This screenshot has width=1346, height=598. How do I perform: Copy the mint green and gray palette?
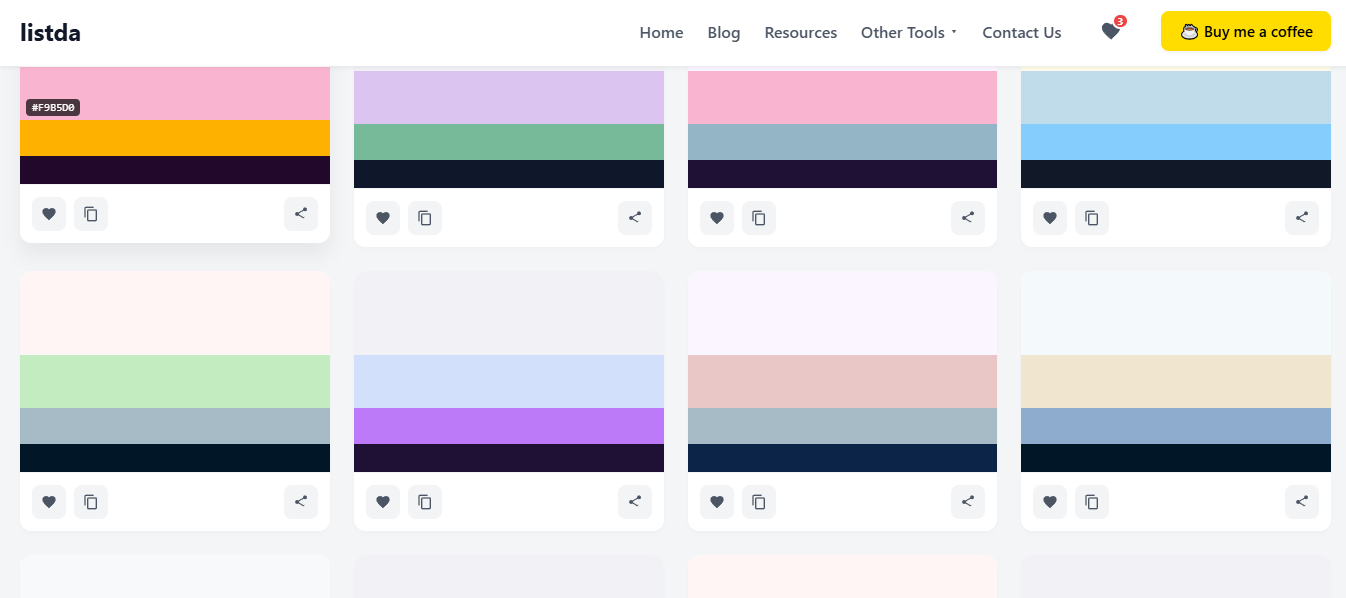(x=91, y=502)
